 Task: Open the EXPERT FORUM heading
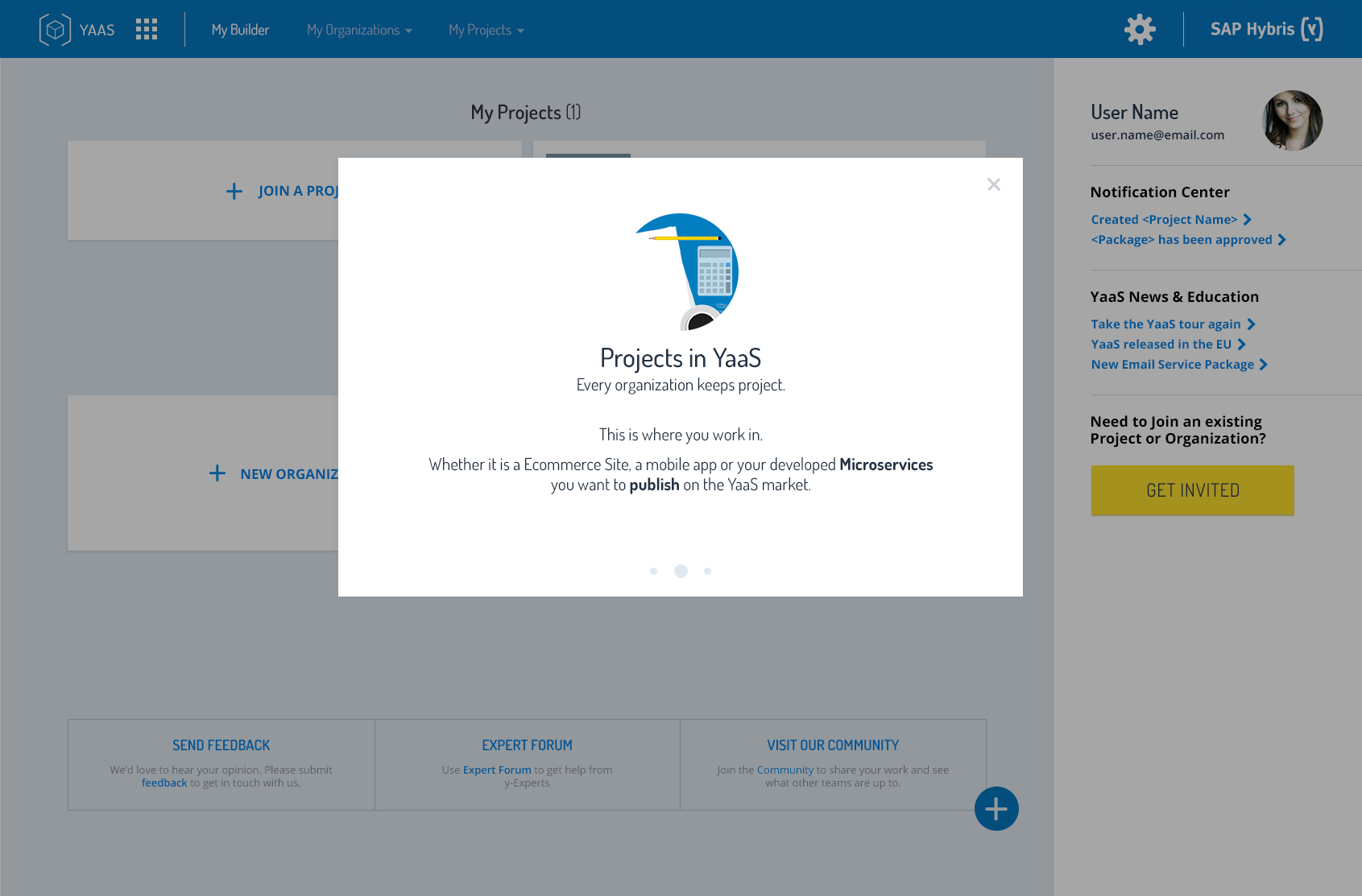[528, 745]
